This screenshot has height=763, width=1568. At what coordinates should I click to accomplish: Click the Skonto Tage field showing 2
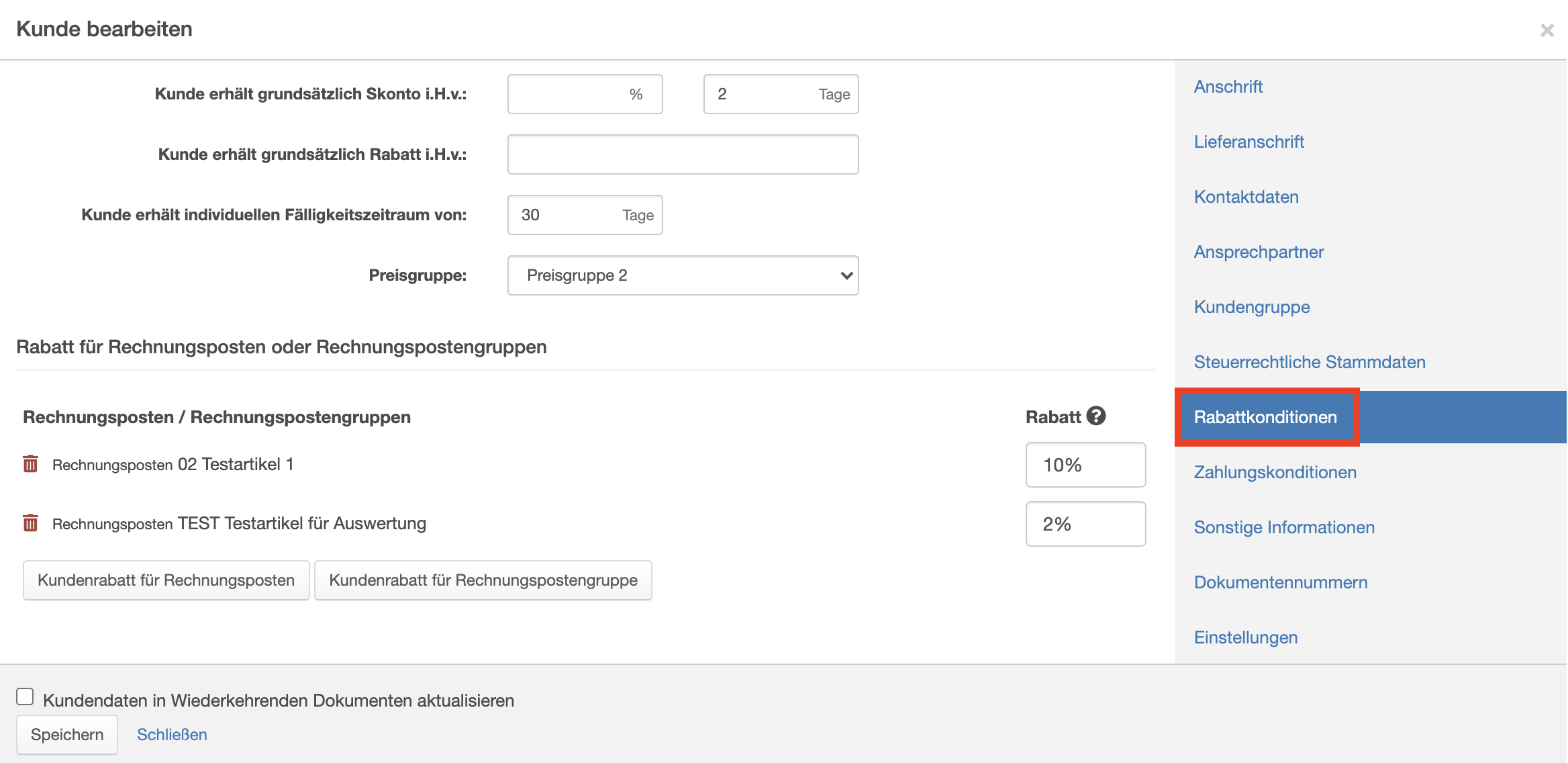pos(781,94)
